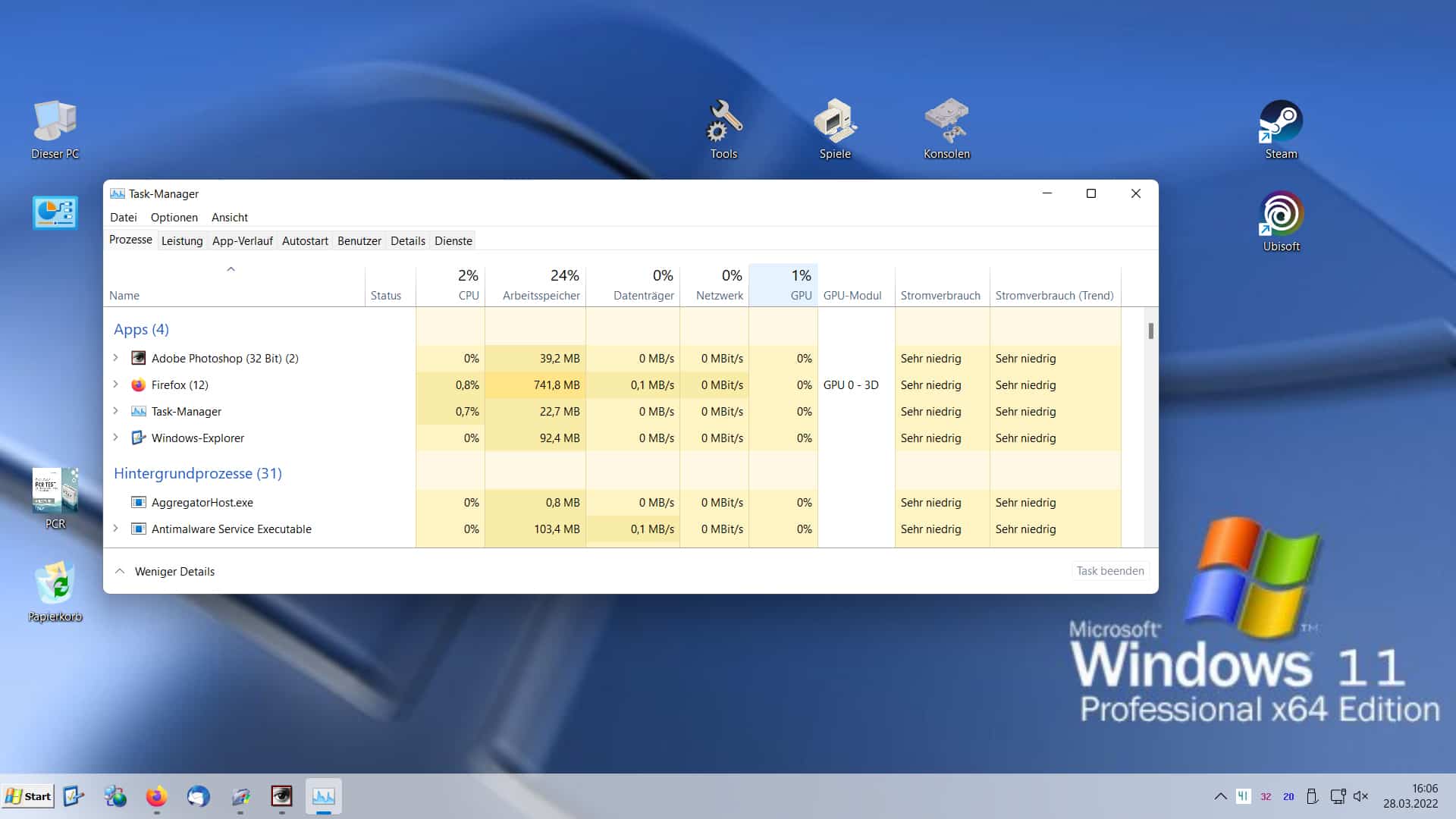Switch to Adobe Photoshop eye icon in taskbar
1456x819 pixels.
click(281, 796)
